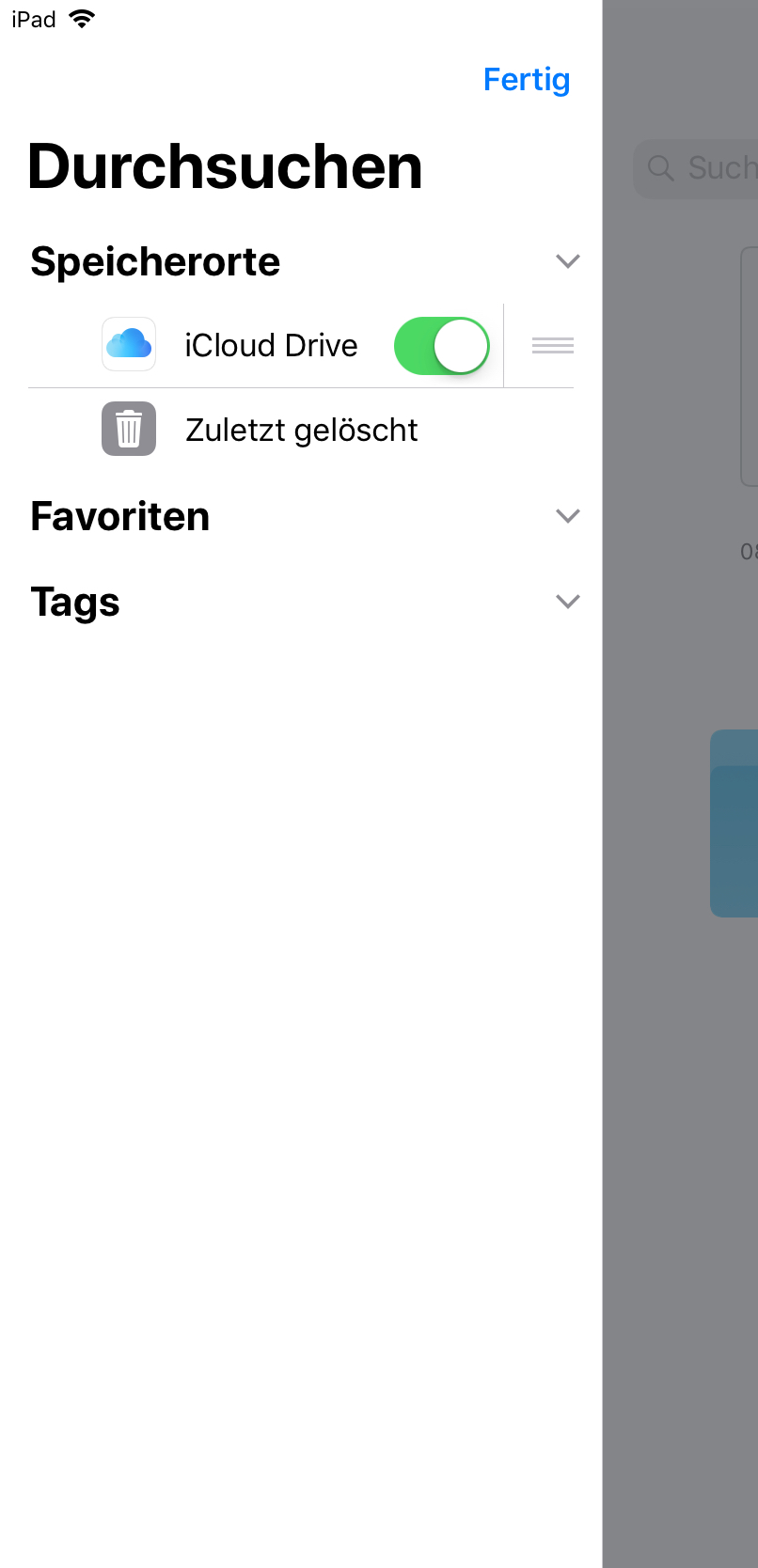The height and width of the screenshot is (1568, 758).
Task: Select the iCloud Drive label
Action: click(271, 345)
